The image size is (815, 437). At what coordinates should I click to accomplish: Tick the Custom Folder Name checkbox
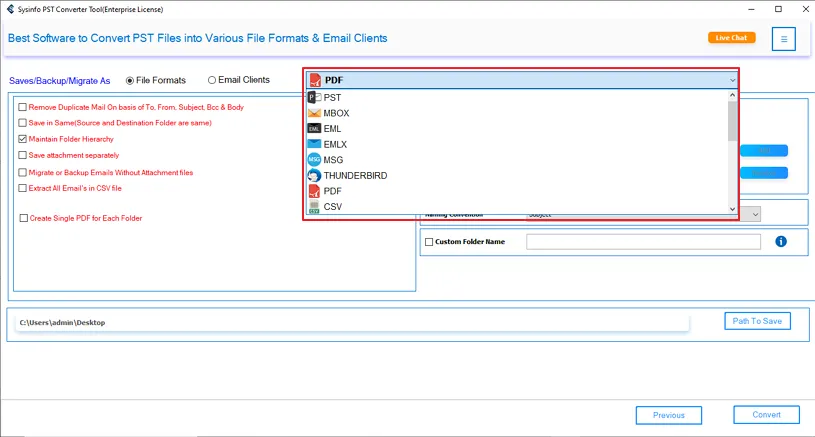[x=429, y=242]
